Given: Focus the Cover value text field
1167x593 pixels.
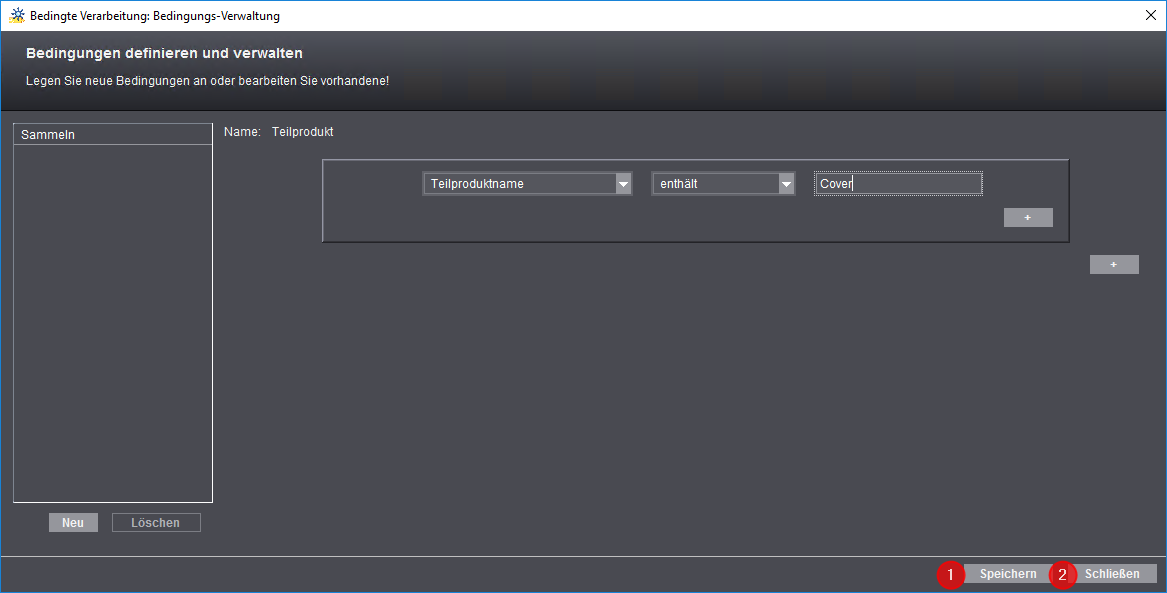Looking at the screenshot, I should click(x=898, y=184).
